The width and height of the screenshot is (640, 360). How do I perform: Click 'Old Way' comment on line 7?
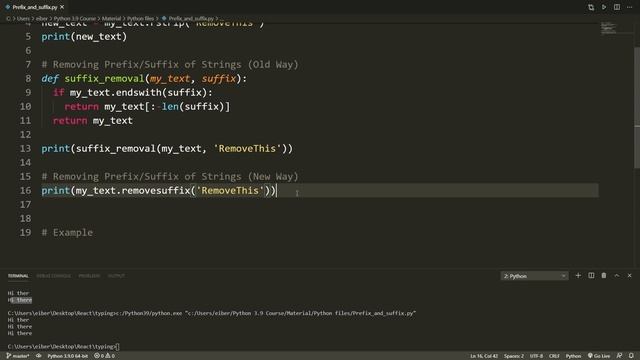click(x=273, y=64)
